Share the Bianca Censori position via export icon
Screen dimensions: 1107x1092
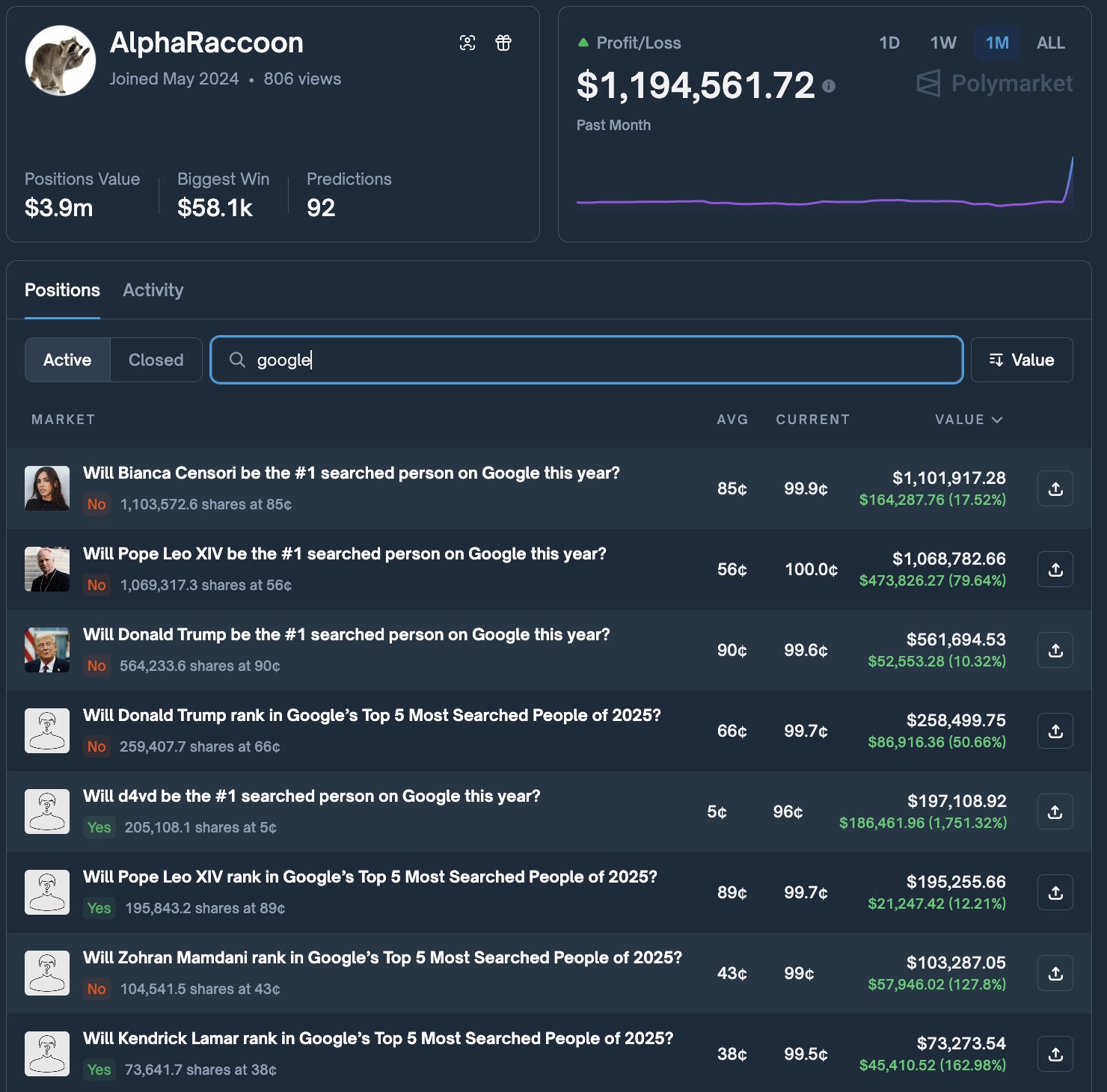coord(1055,488)
